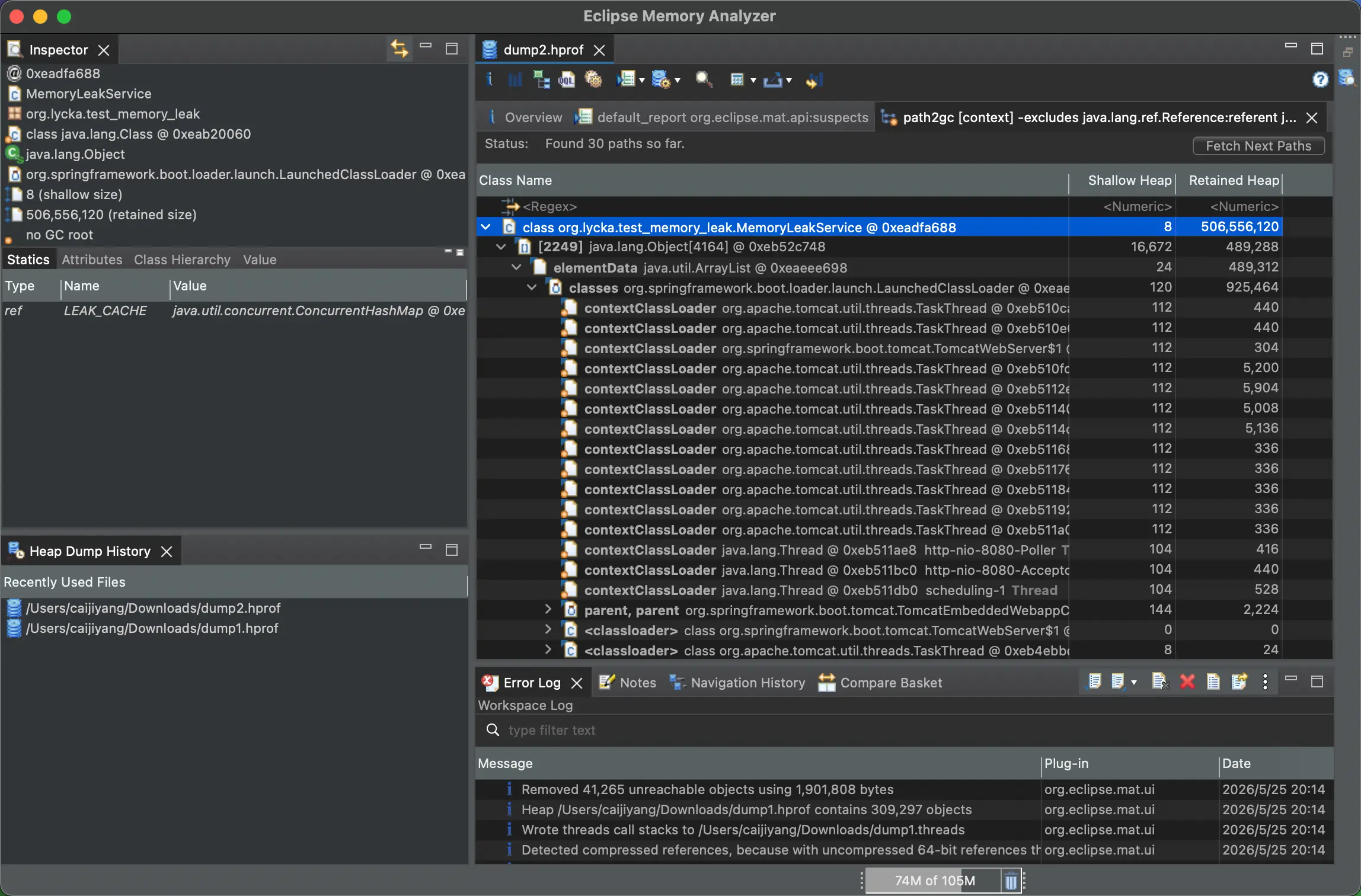Click the Run Expert System Test icon
The height and width of the screenshot is (896, 1361).
(626, 79)
